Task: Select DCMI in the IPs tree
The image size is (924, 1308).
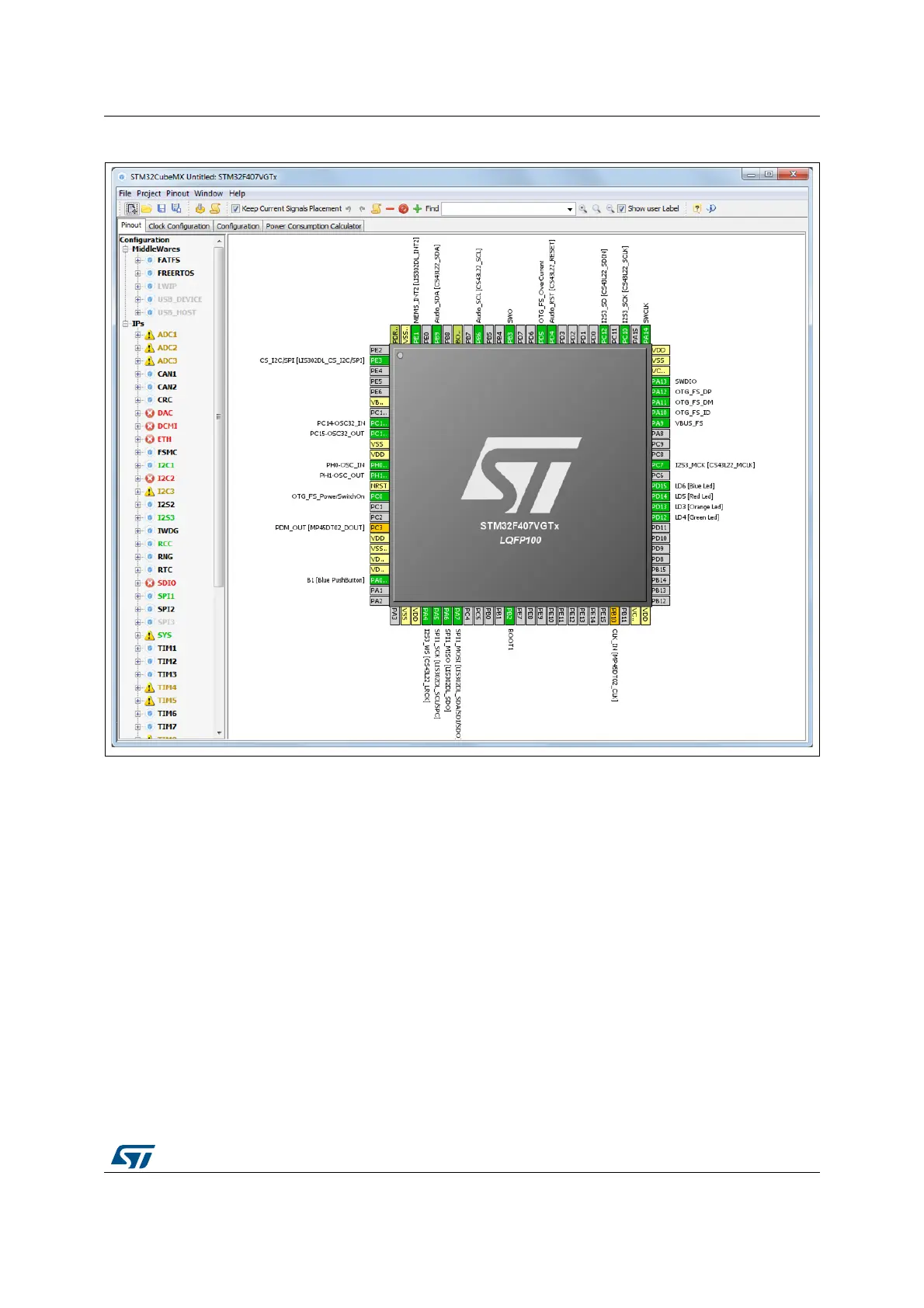Action: pos(168,426)
